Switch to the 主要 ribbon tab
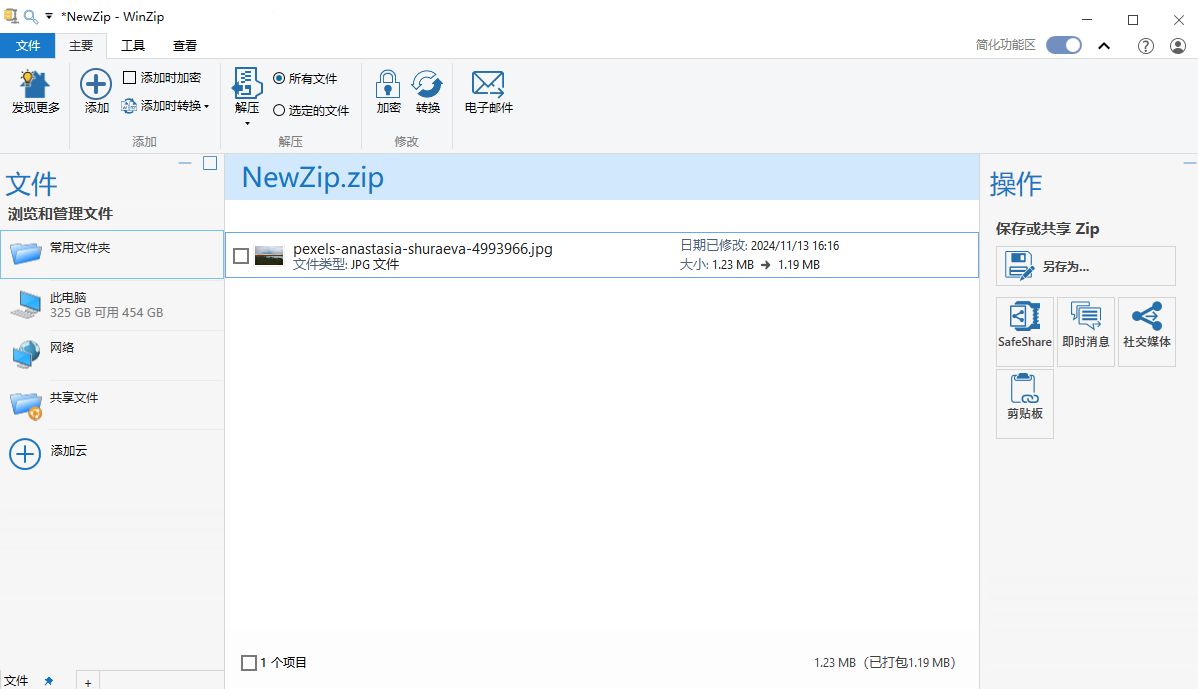 (81, 46)
